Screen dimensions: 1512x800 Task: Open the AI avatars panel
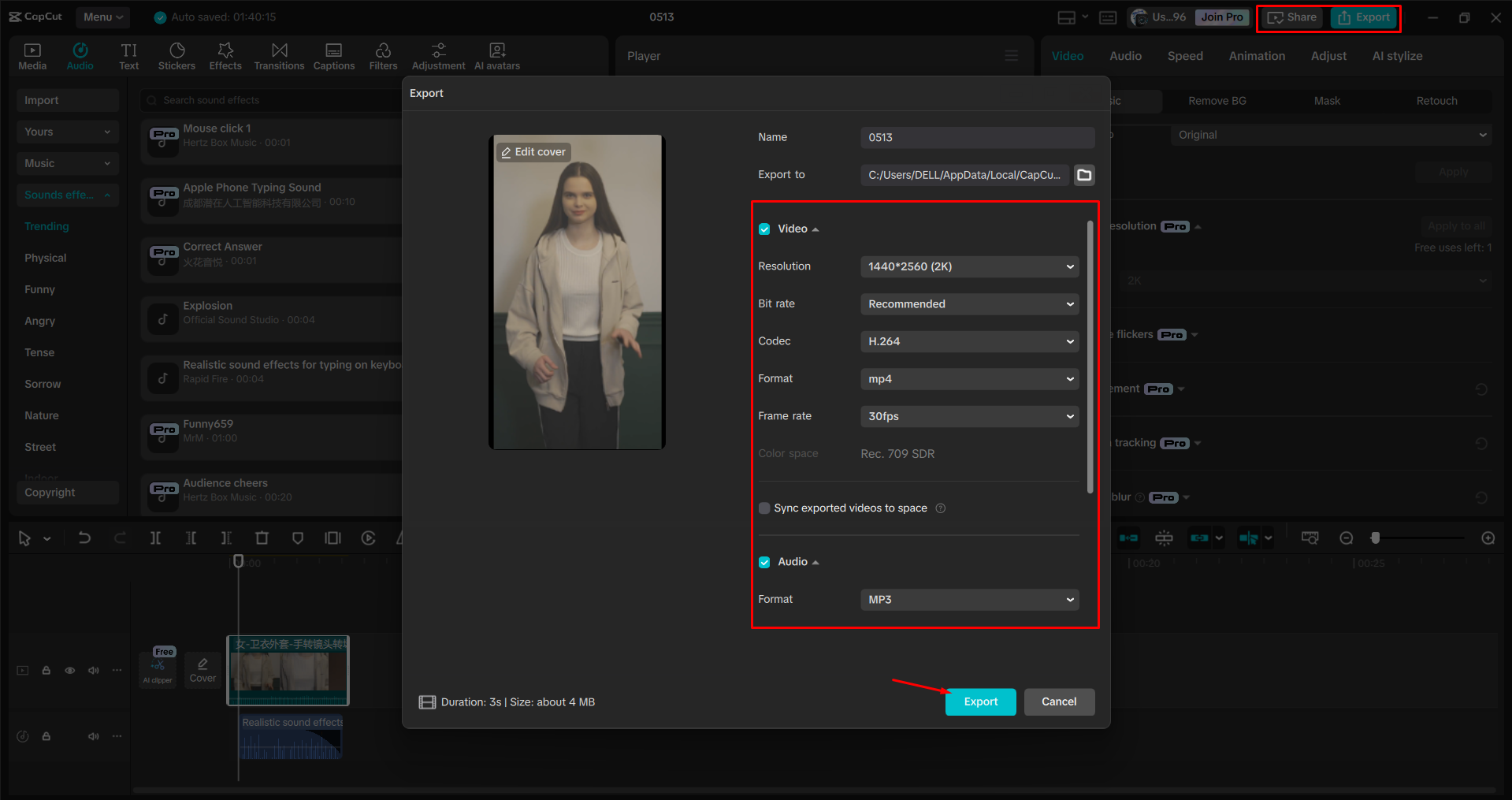pos(496,55)
